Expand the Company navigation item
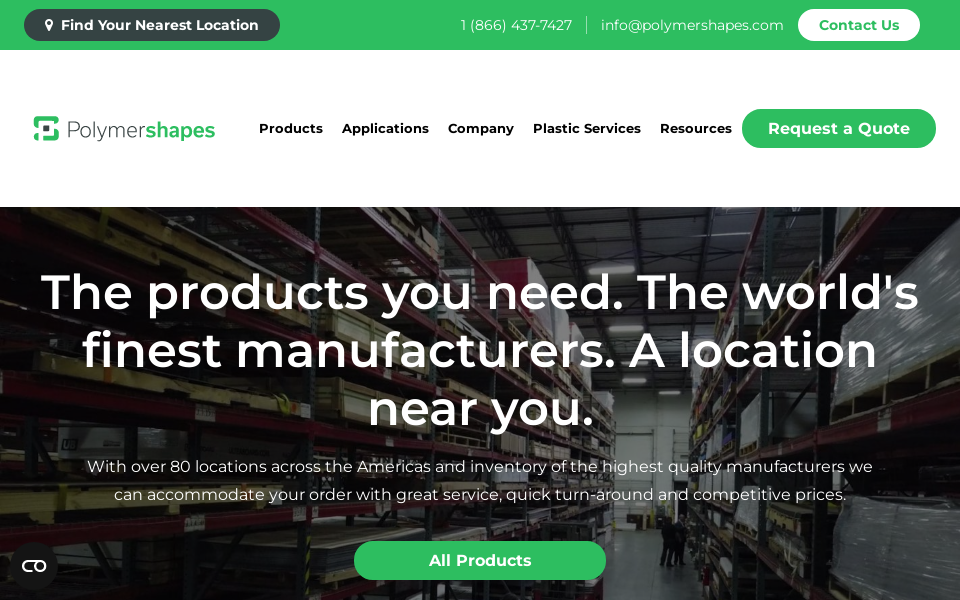This screenshot has height=600, width=960. pyautogui.click(x=481, y=129)
